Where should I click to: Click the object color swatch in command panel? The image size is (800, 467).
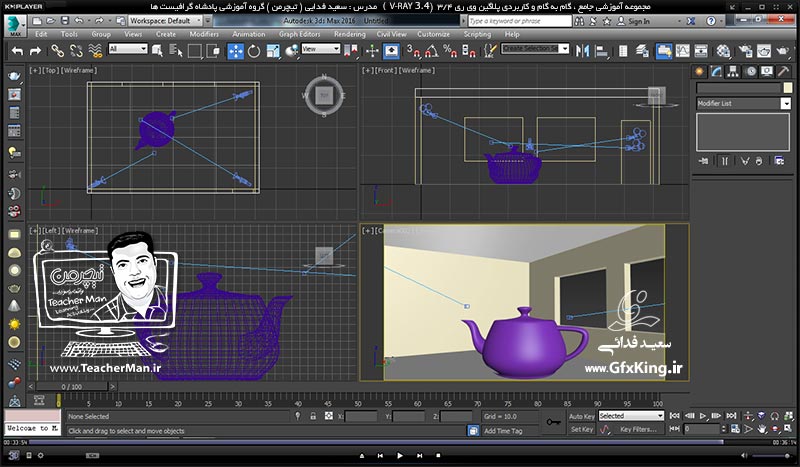tap(788, 88)
